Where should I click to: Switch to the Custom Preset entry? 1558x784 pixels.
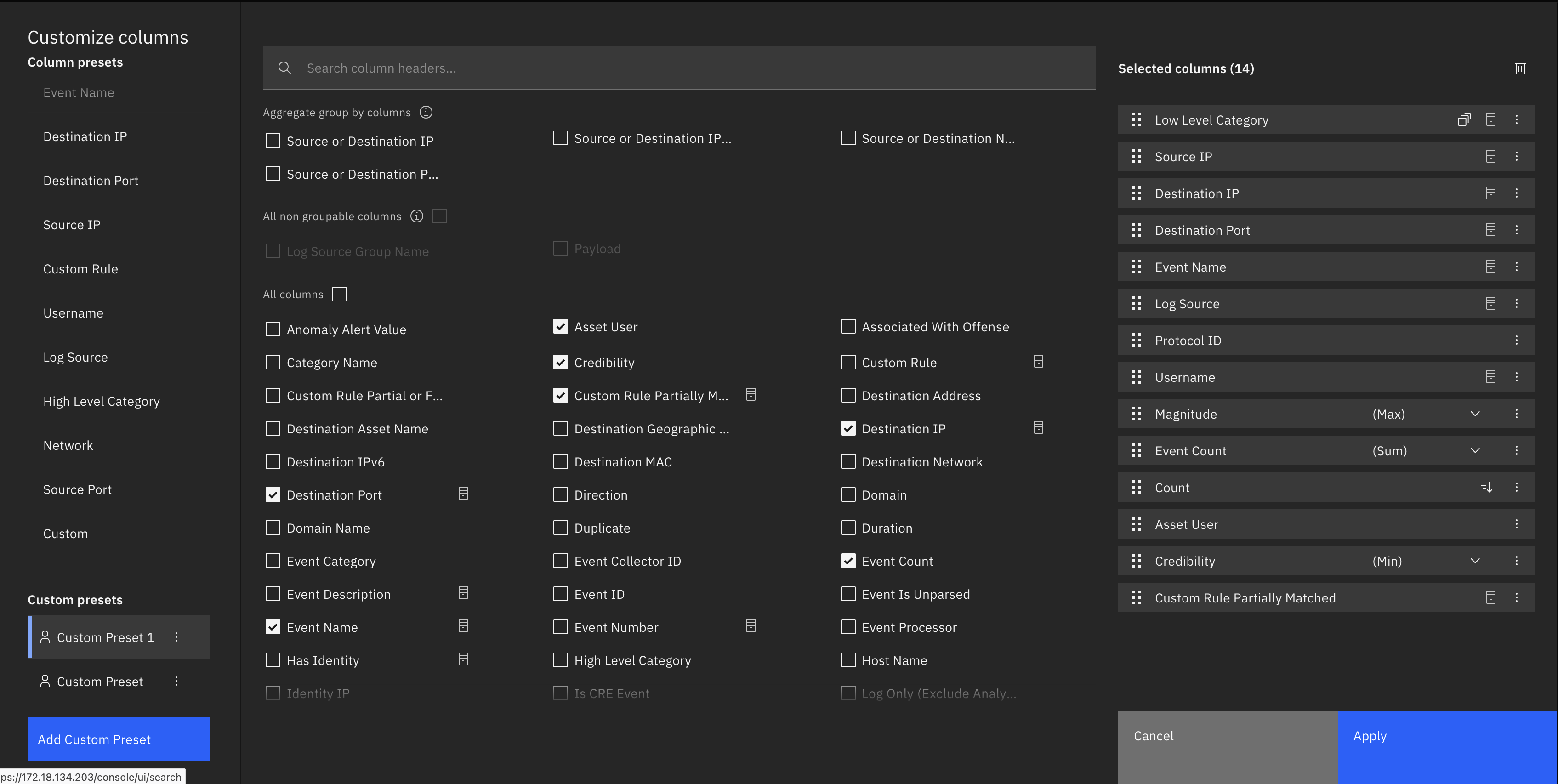pos(100,681)
